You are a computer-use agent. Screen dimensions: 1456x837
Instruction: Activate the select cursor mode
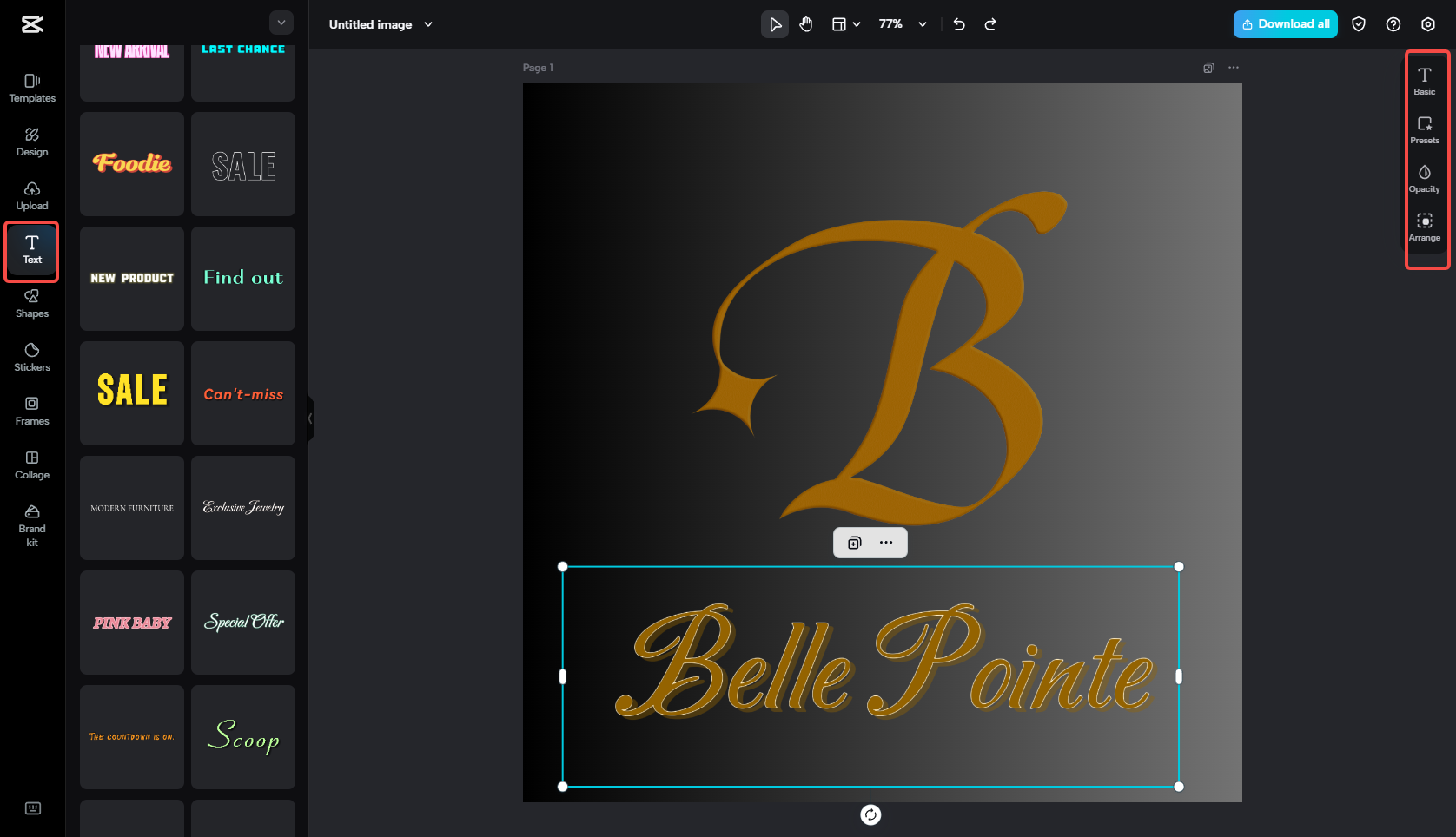(x=774, y=24)
